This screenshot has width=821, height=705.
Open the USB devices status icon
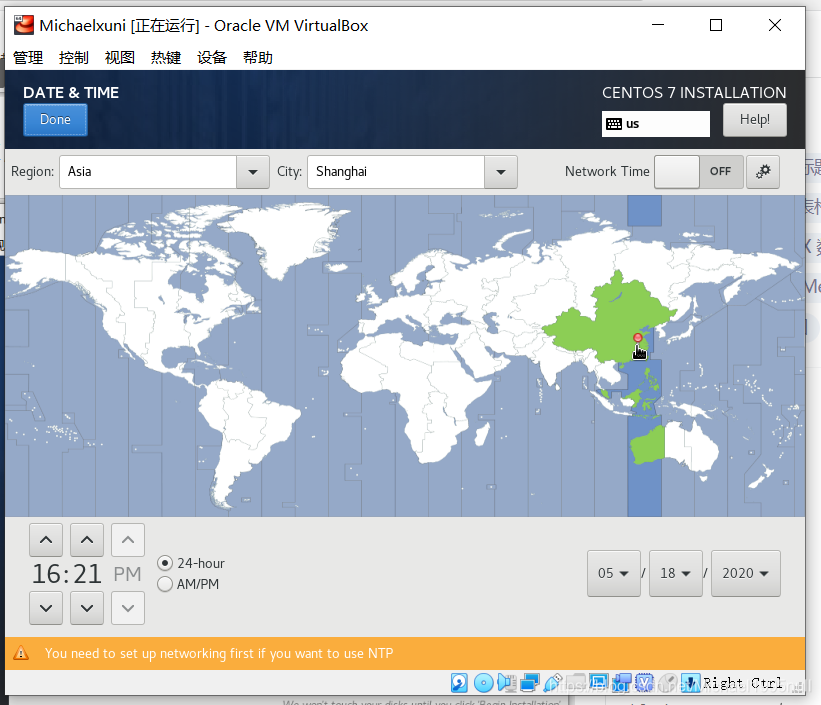click(x=553, y=682)
